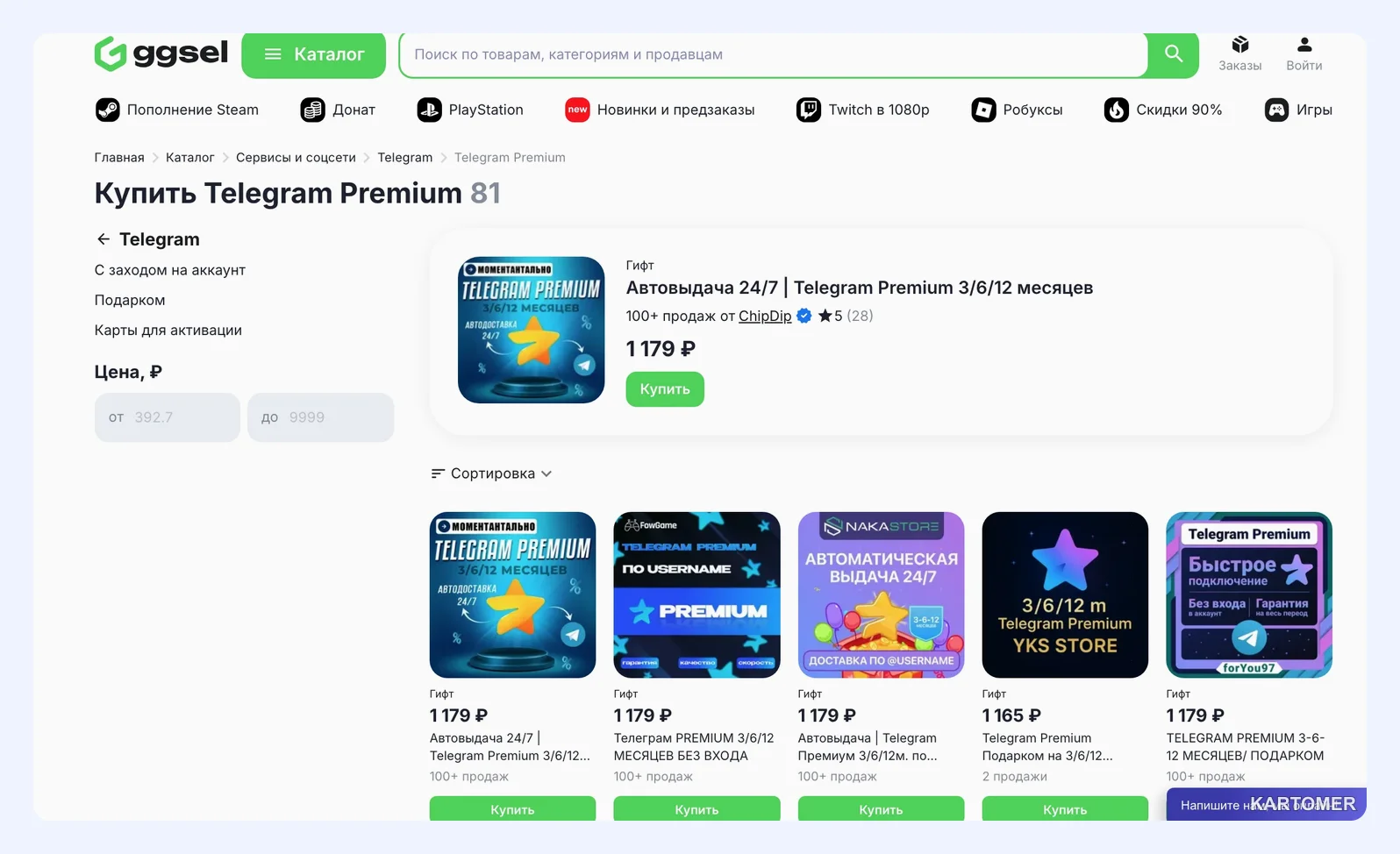
Task: Expand the Сортировка dropdown
Action: tap(491, 473)
